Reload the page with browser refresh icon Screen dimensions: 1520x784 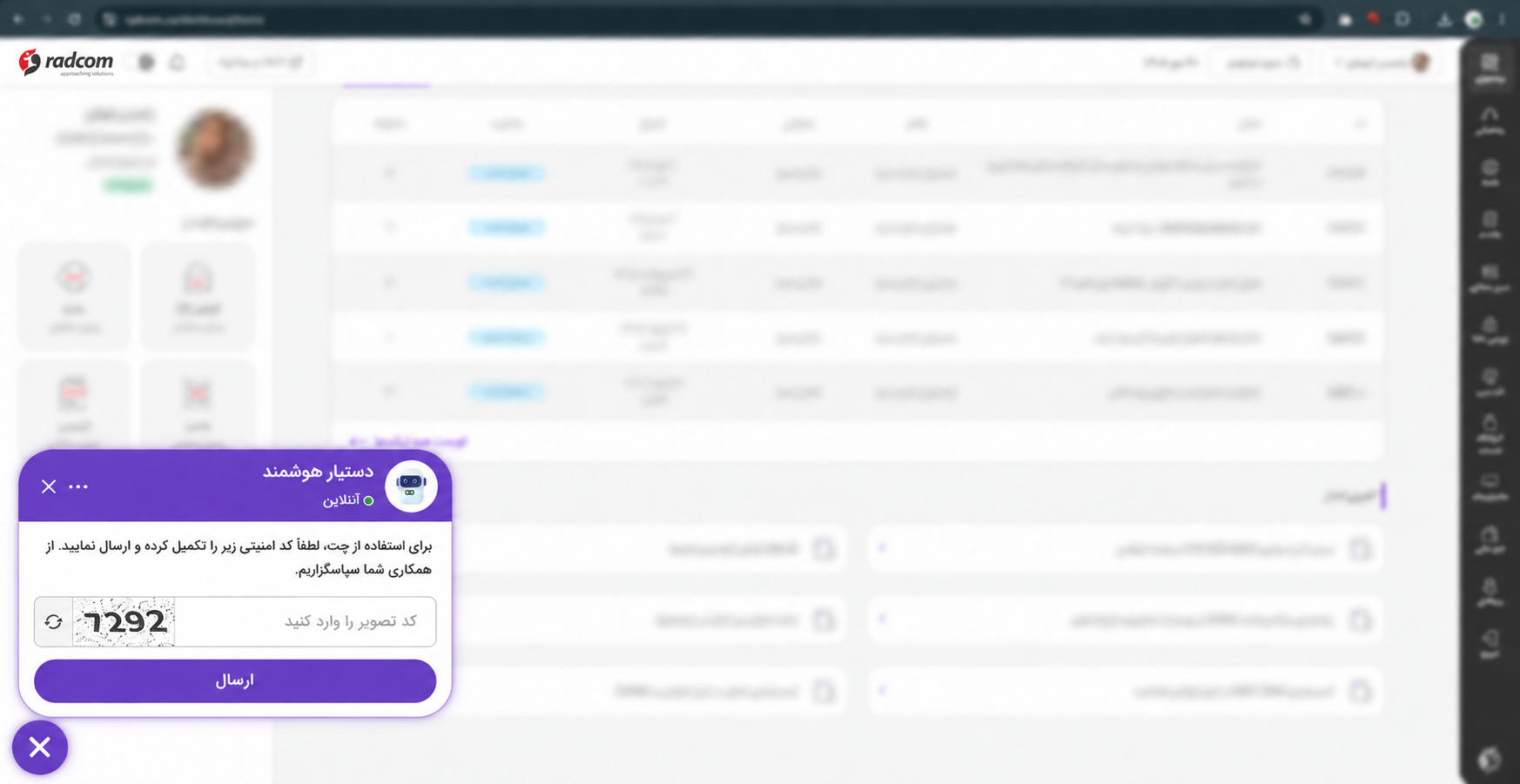[x=75, y=19]
